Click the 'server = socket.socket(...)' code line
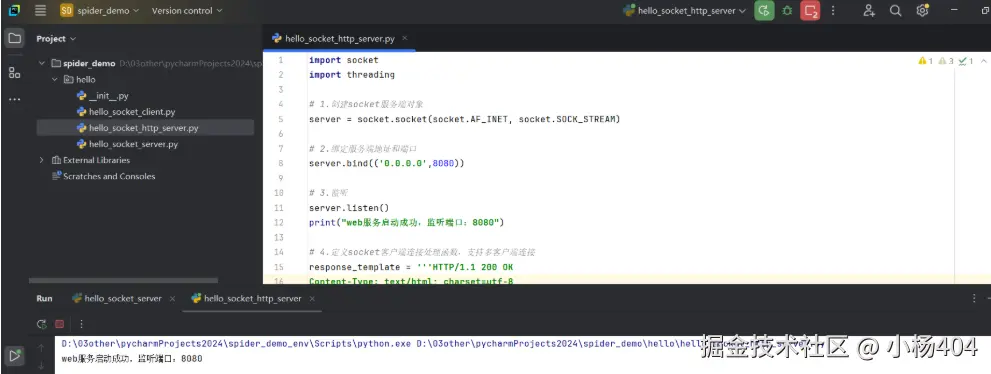 [x=465, y=119]
